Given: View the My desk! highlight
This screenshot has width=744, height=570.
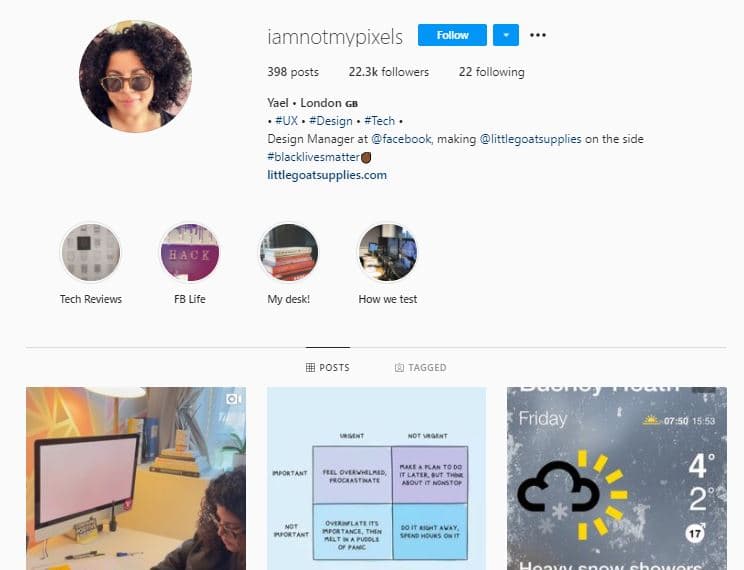Looking at the screenshot, I should [288, 252].
